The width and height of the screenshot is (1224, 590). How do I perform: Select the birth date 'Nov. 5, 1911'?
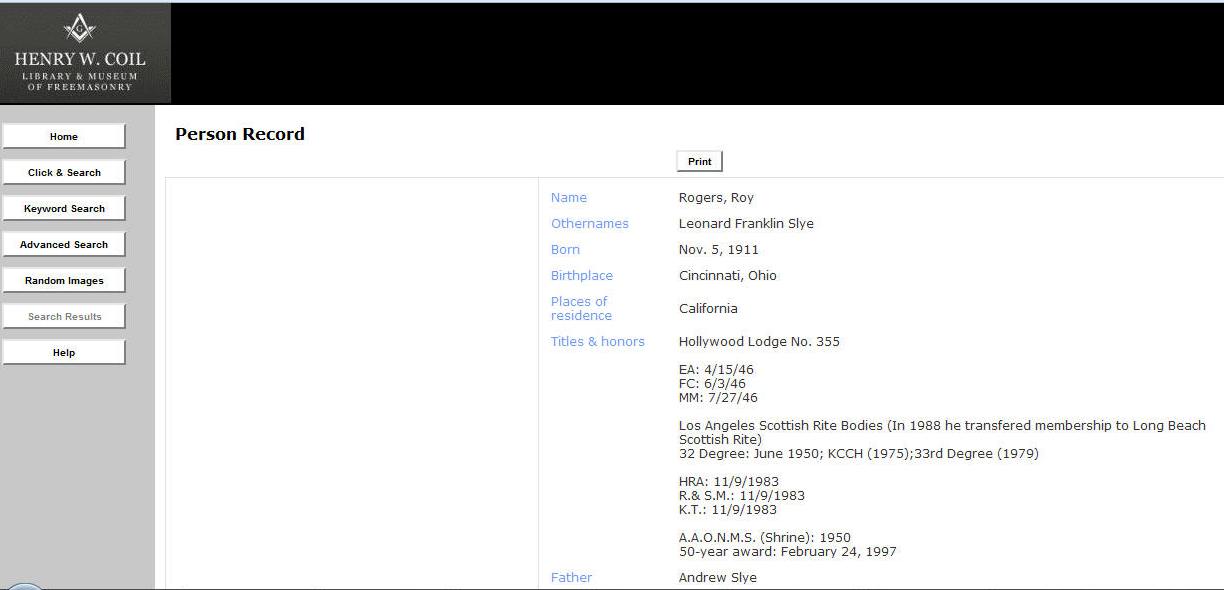(x=719, y=250)
